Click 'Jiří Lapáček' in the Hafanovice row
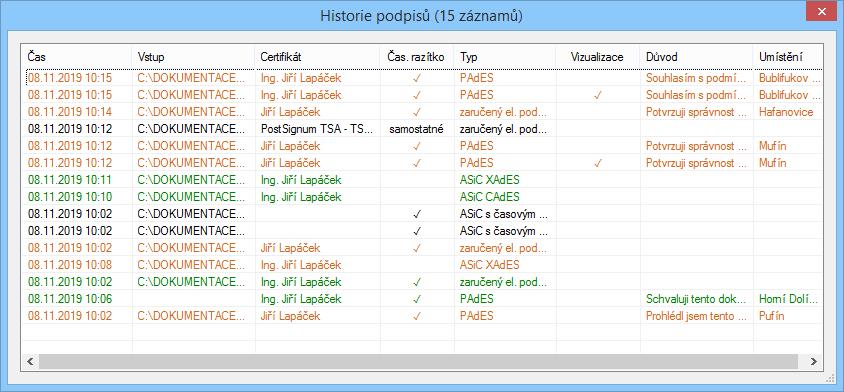 [x=290, y=112]
